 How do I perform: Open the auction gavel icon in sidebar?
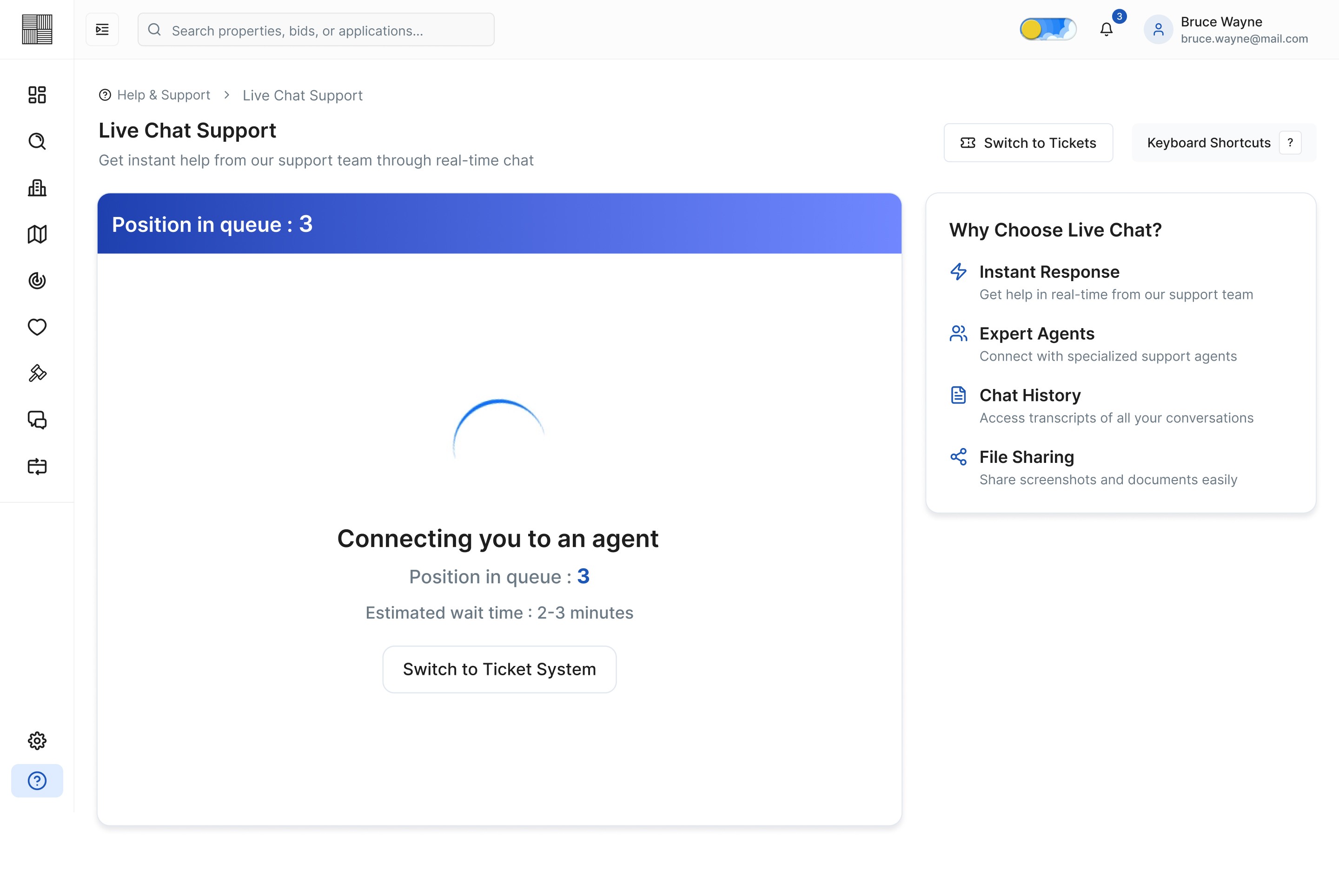pyautogui.click(x=37, y=373)
